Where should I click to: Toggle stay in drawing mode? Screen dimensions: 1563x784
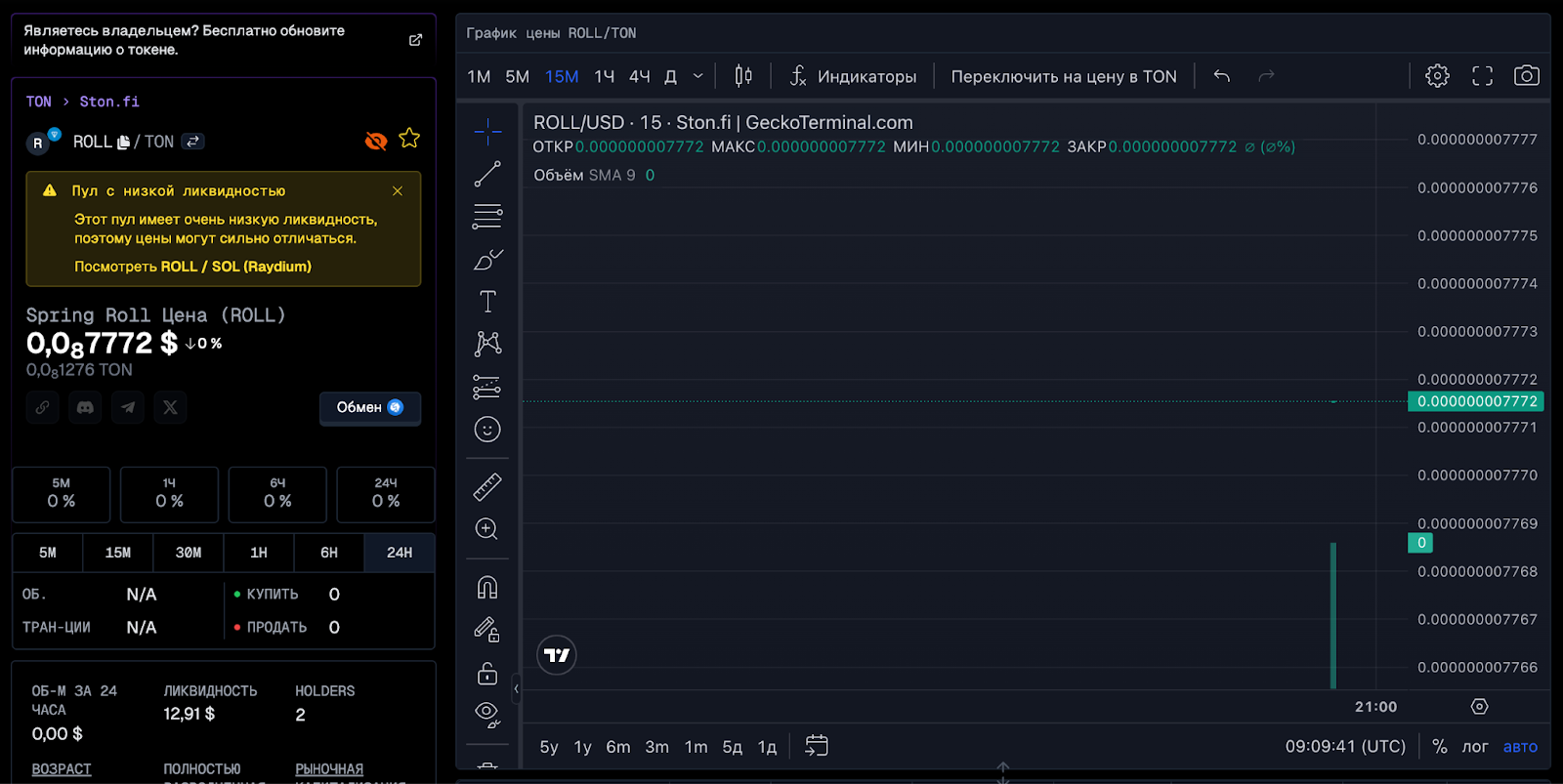pos(487,630)
